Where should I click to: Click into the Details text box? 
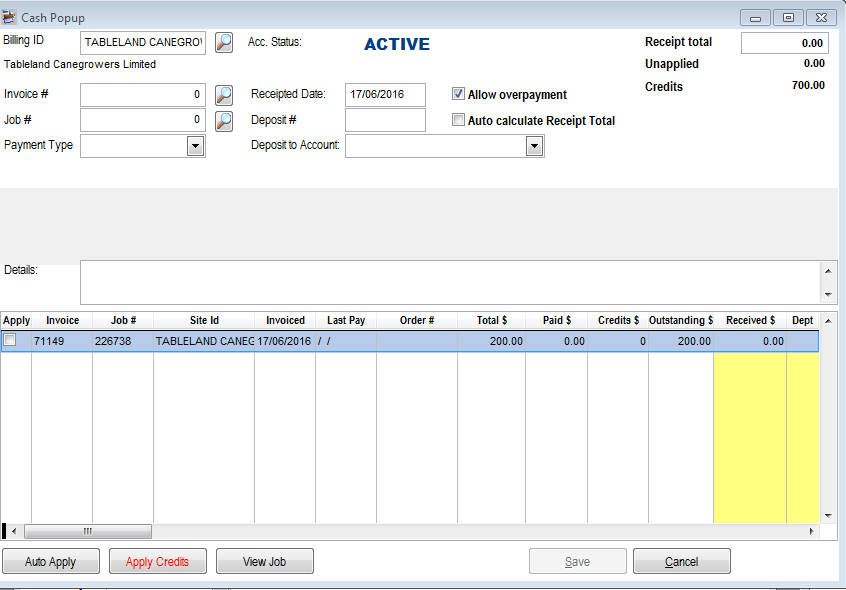coord(450,282)
